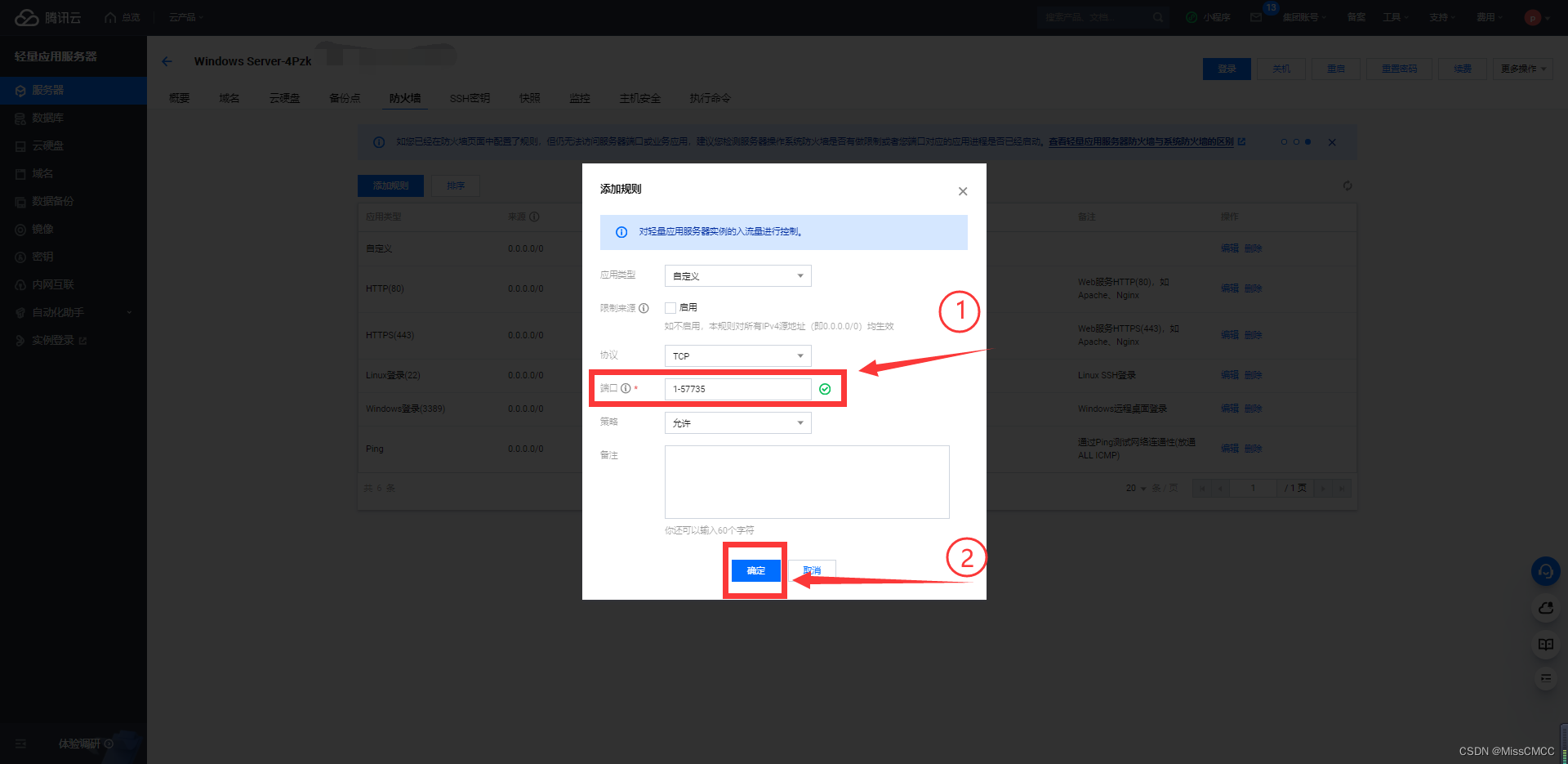The image size is (1568, 764).
Task: Confirm the rule with 确定 button
Action: pyautogui.click(x=756, y=570)
